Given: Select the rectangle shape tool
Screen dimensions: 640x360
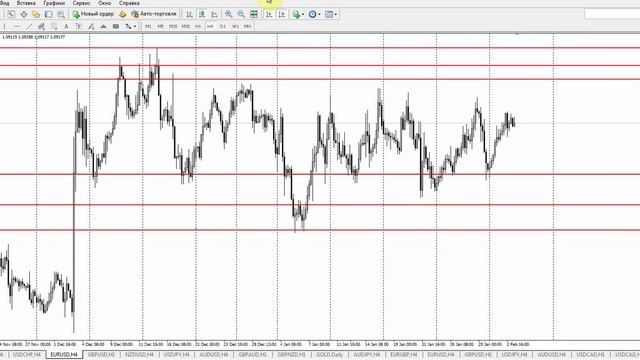Looking at the screenshot, I should click(116, 26).
